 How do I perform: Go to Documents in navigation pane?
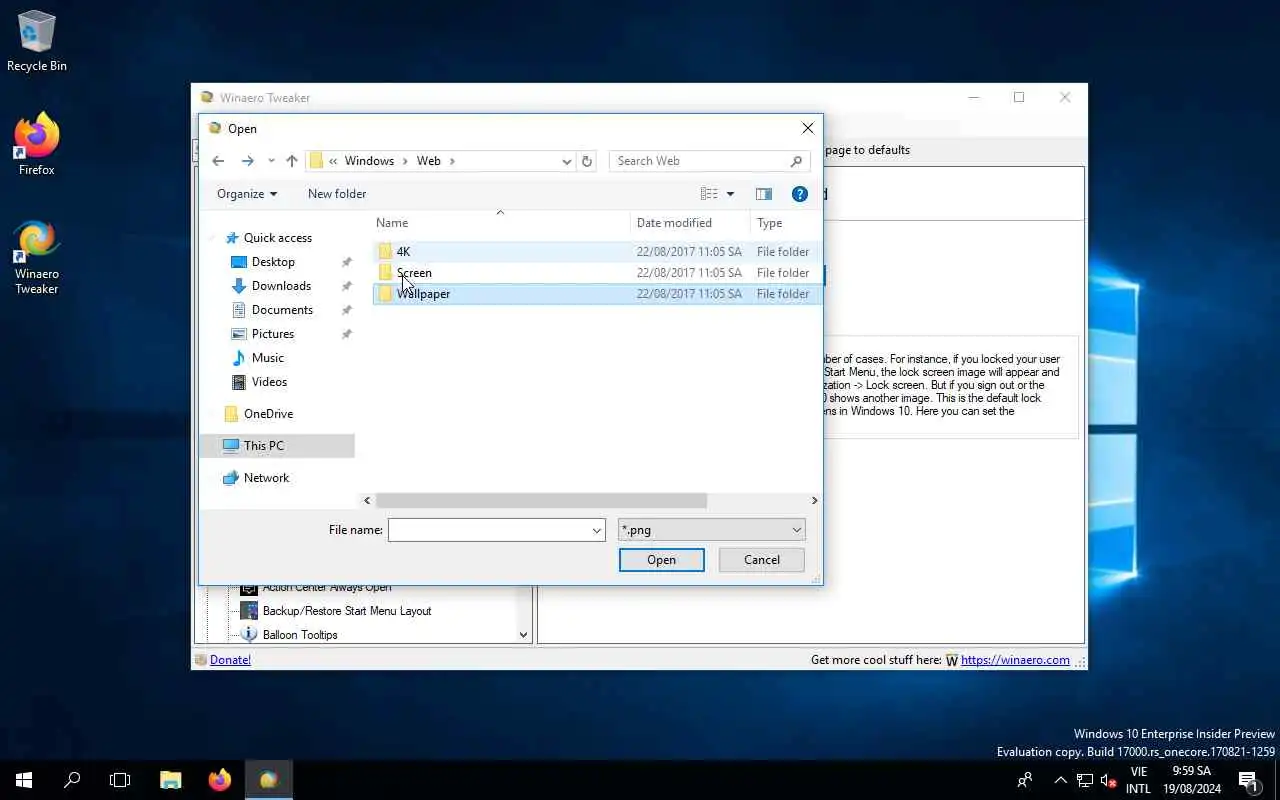coord(272,310)
